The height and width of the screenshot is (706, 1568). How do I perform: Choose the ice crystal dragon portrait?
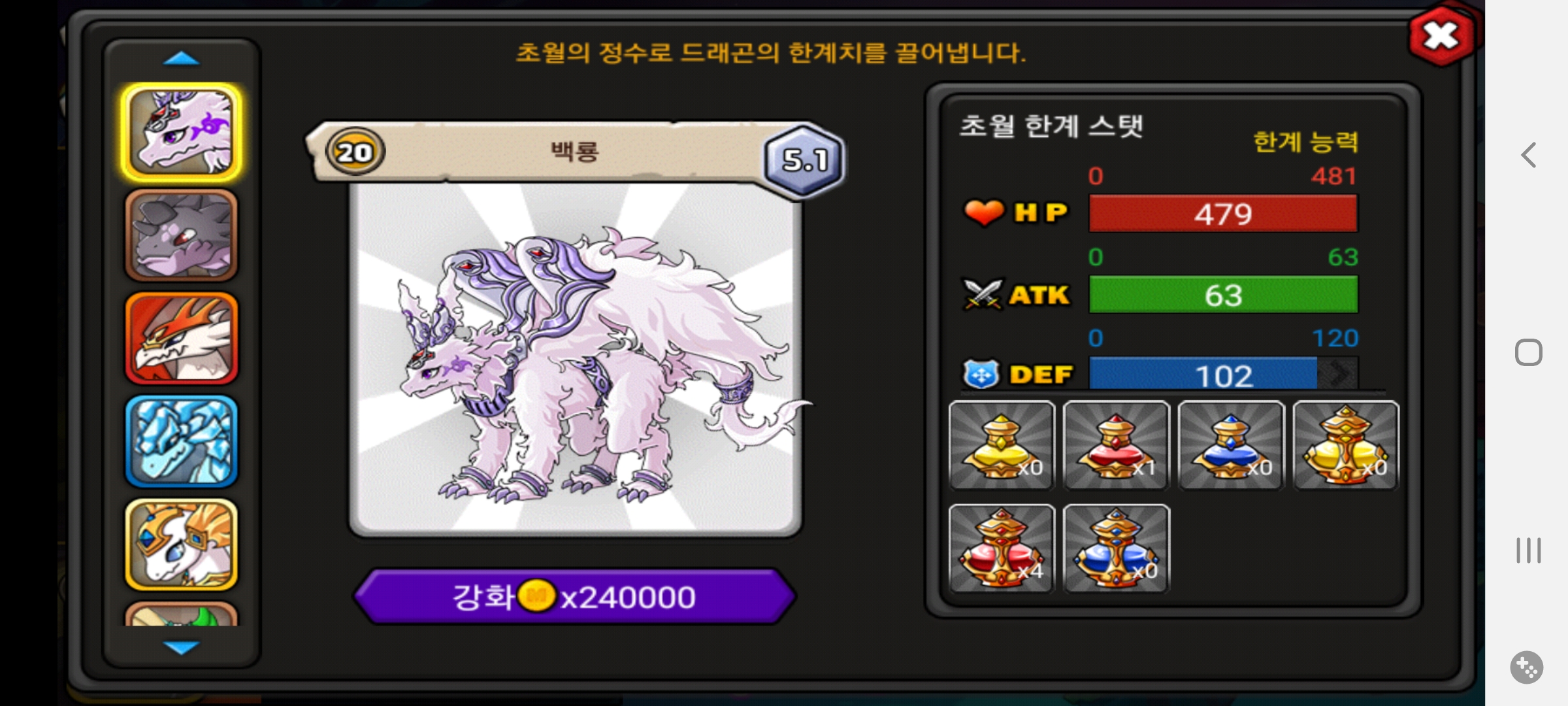(182, 442)
